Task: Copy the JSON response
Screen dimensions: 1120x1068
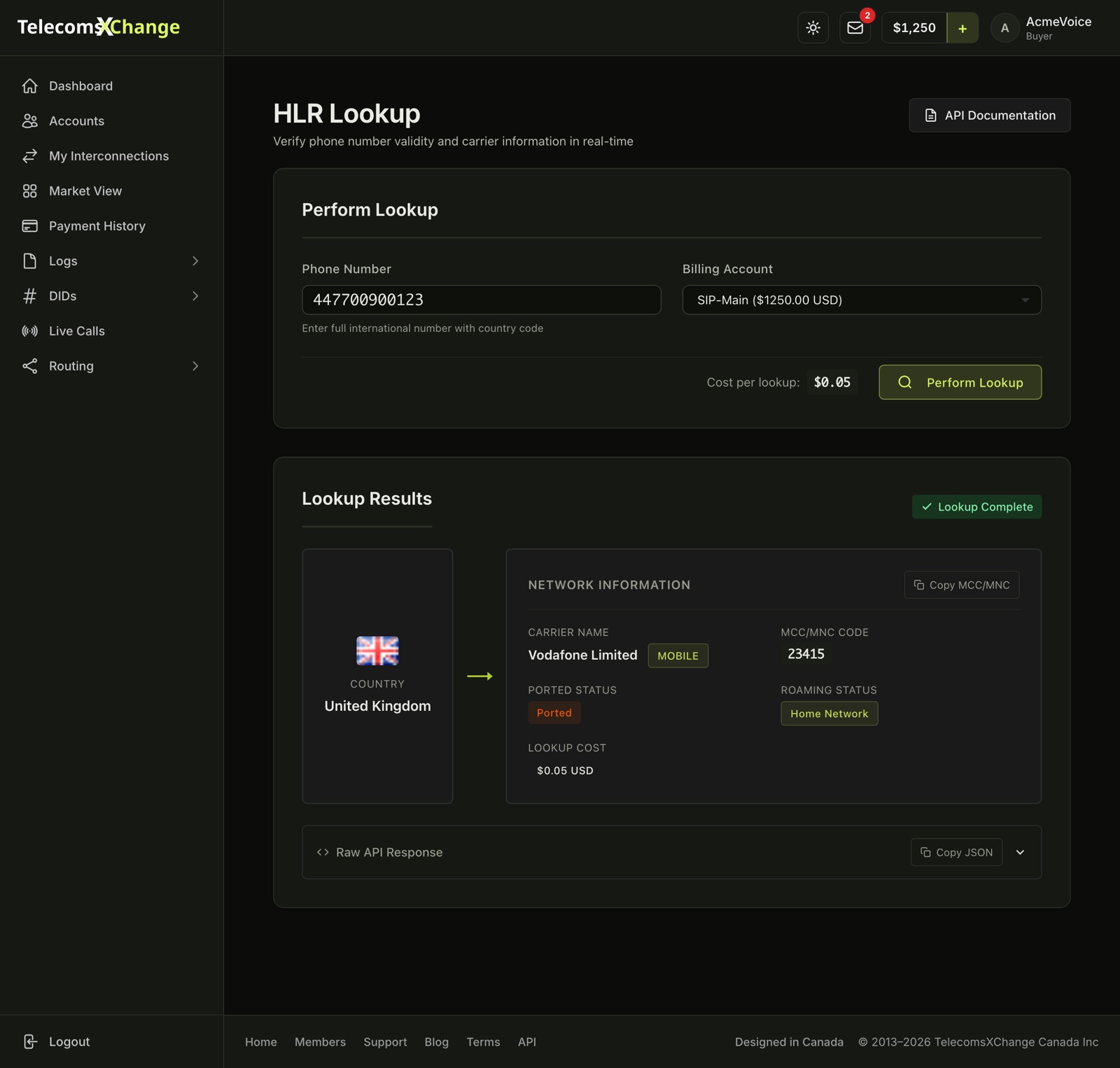Action: (x=956, y=852)
